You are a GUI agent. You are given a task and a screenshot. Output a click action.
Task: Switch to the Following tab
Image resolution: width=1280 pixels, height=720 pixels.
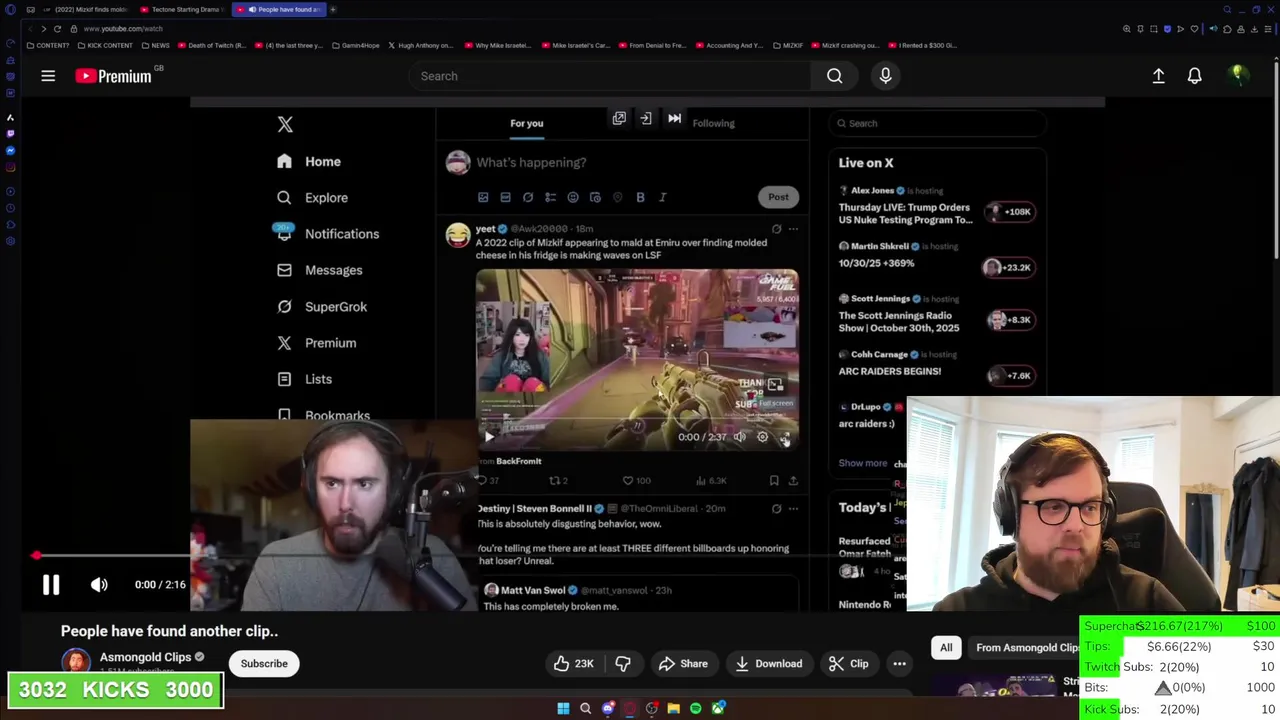pos(713,123)
